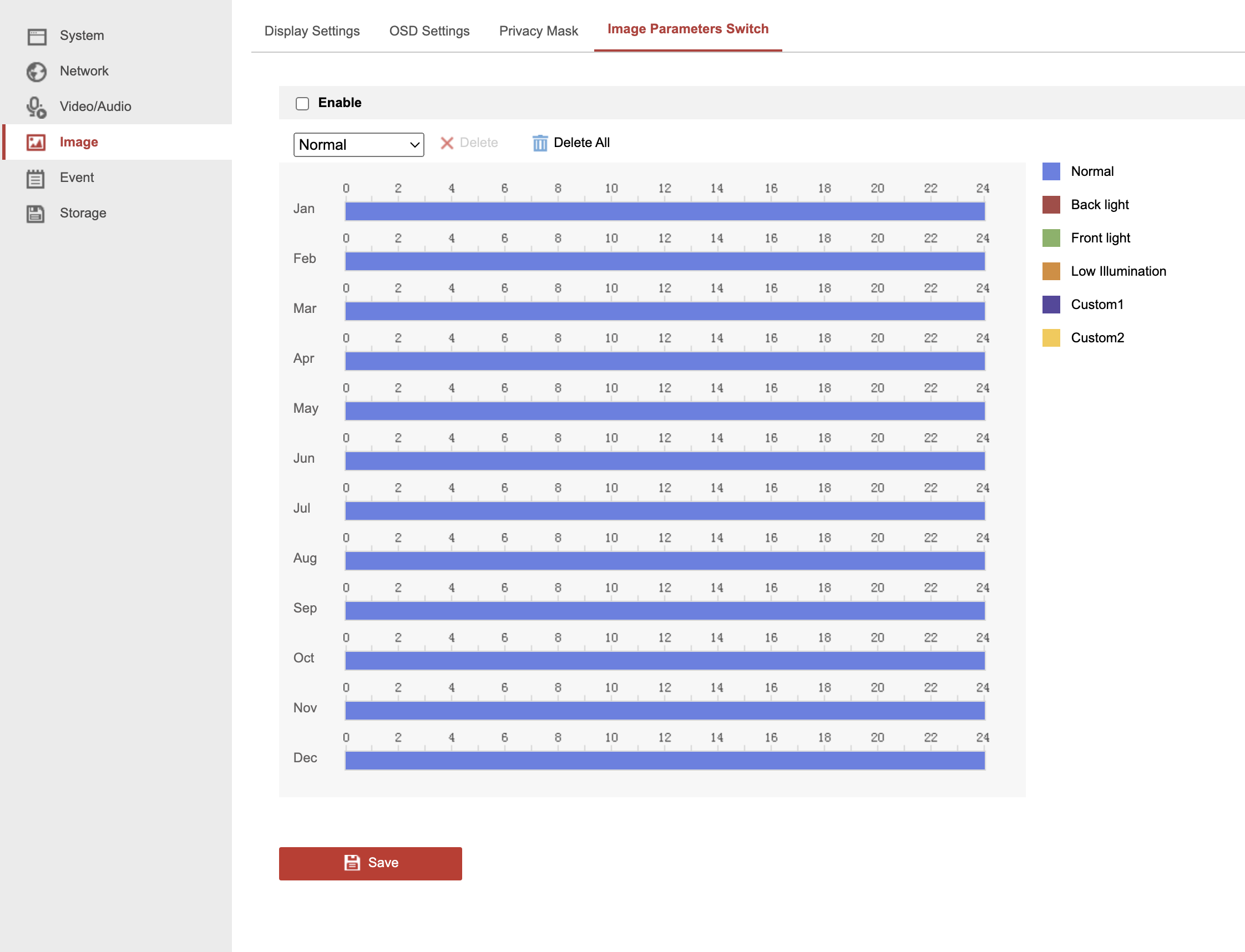This screenshot has height=952, width=1245.
Task: Click the Network globe icon
Action: click(x=37, y=72)
